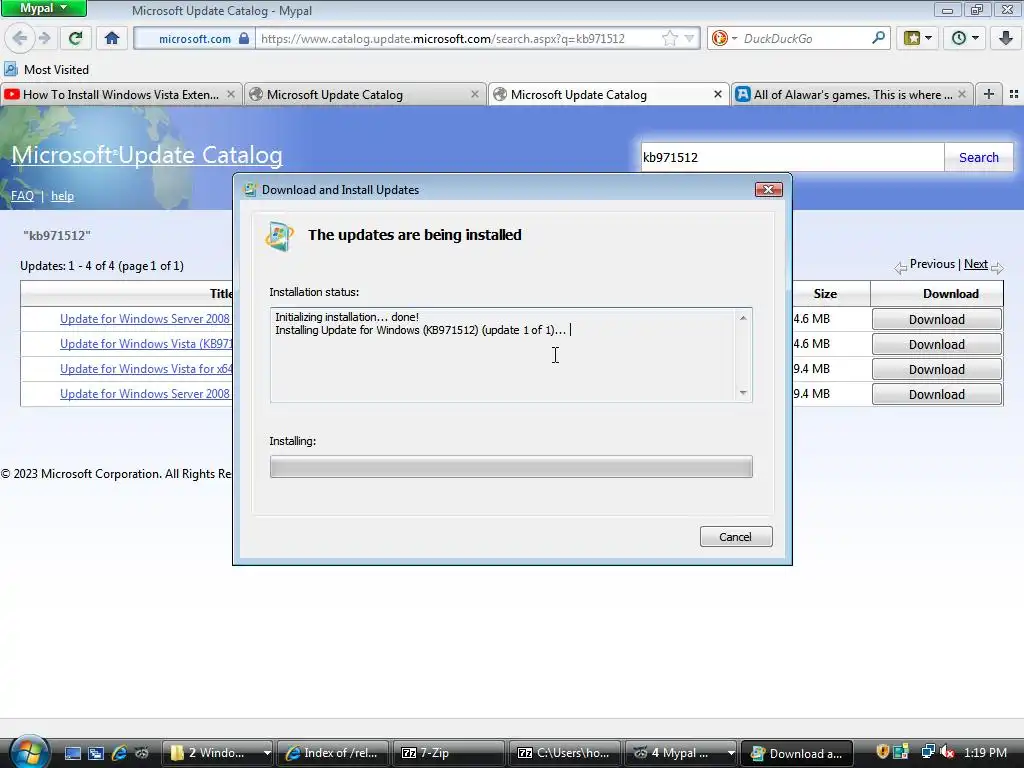Open a new tab with plus button
The height and width of the screenshot is (768, 1024).
[x=989, y=94]
